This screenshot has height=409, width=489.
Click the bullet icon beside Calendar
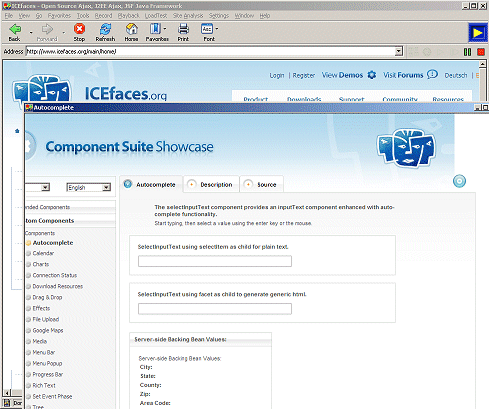click(x=29, y=253)
